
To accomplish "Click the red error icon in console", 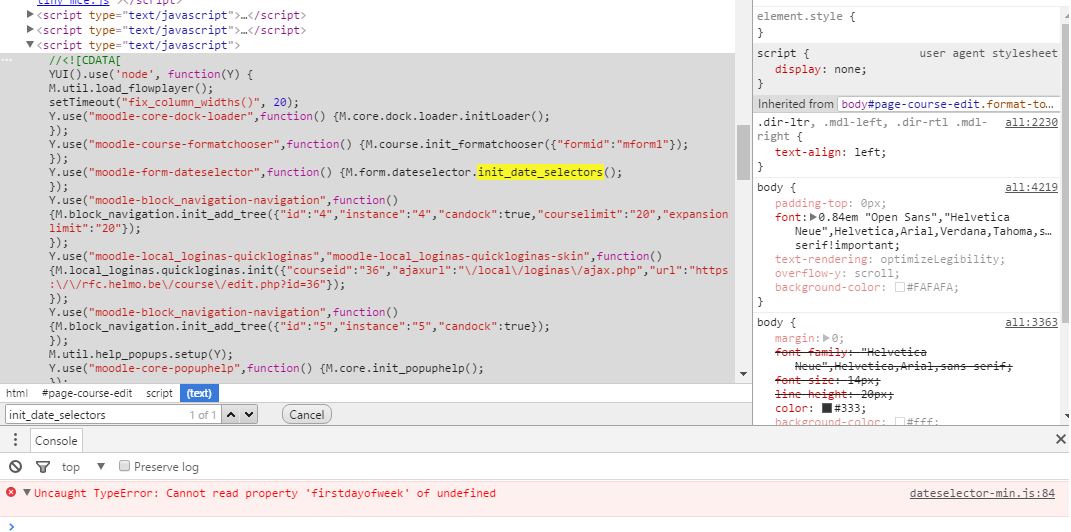I will click(x=11, y=492).
